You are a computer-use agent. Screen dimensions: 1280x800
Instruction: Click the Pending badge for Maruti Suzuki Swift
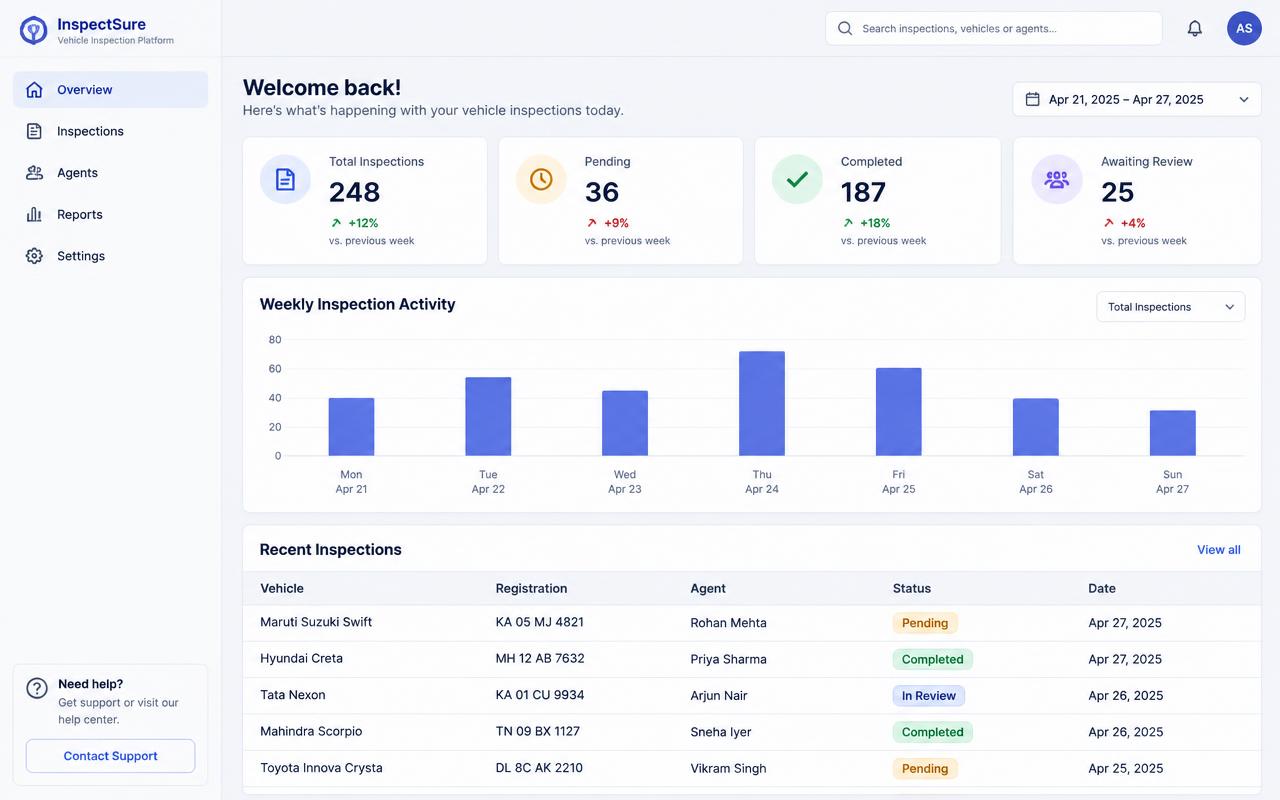click(925, 623)
